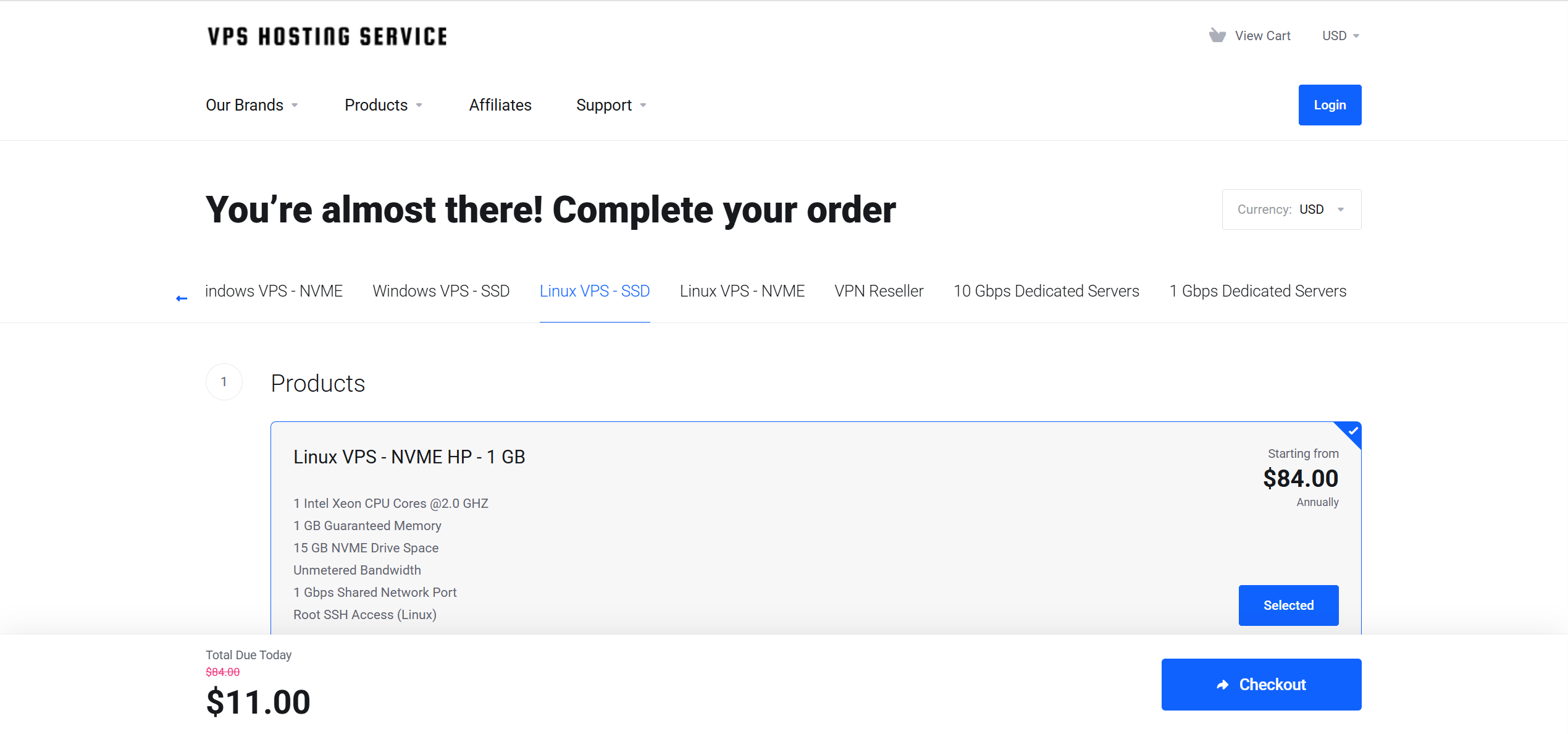Open the Currency USD selector box
This screenshot has width=1568, height=734.
point(1291,209)
